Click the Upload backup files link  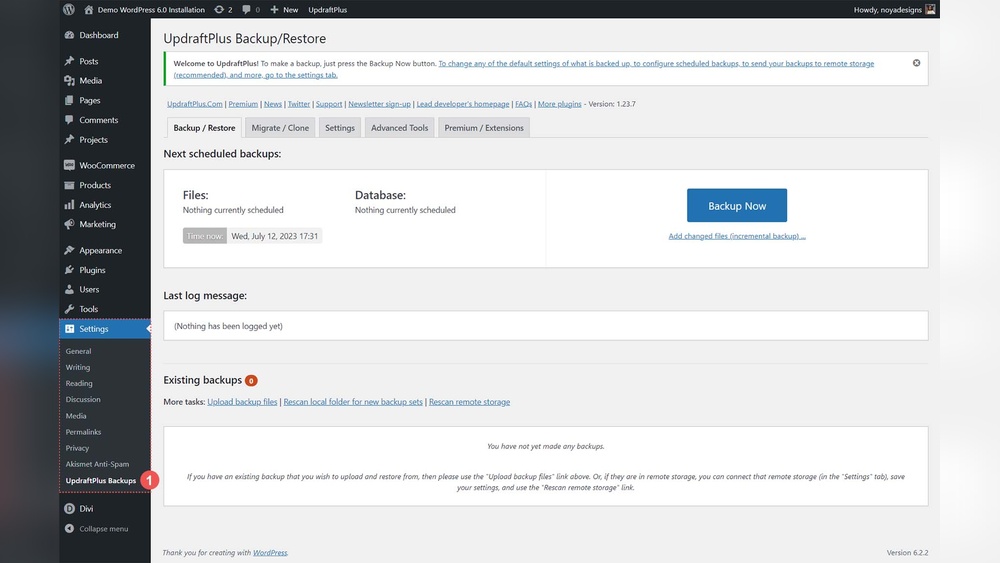click(242, 402)
